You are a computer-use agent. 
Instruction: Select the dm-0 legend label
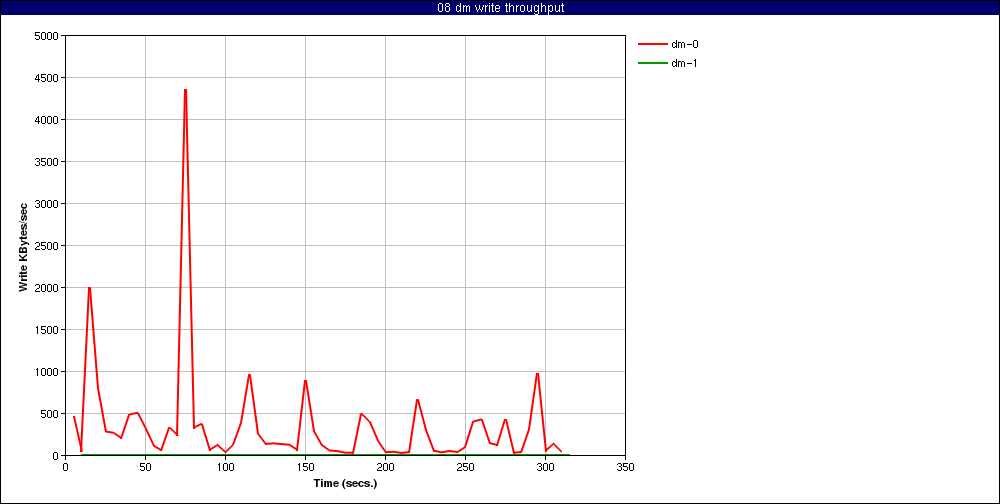685,44
